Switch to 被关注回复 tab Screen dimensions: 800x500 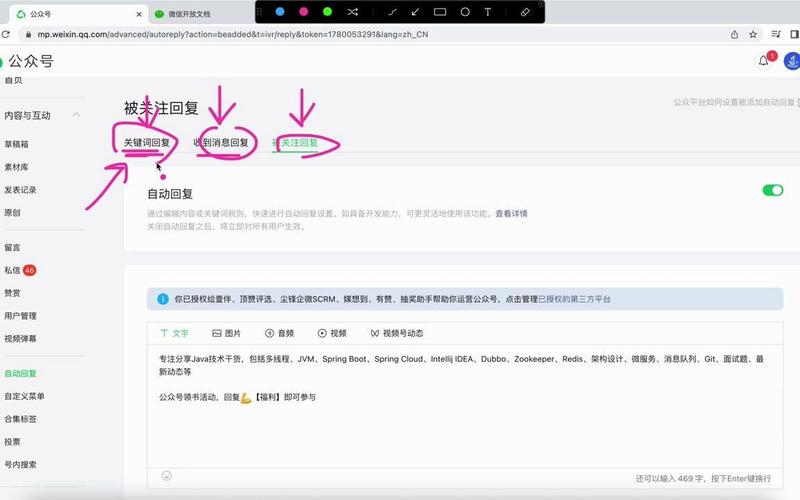tap(295, 142)
